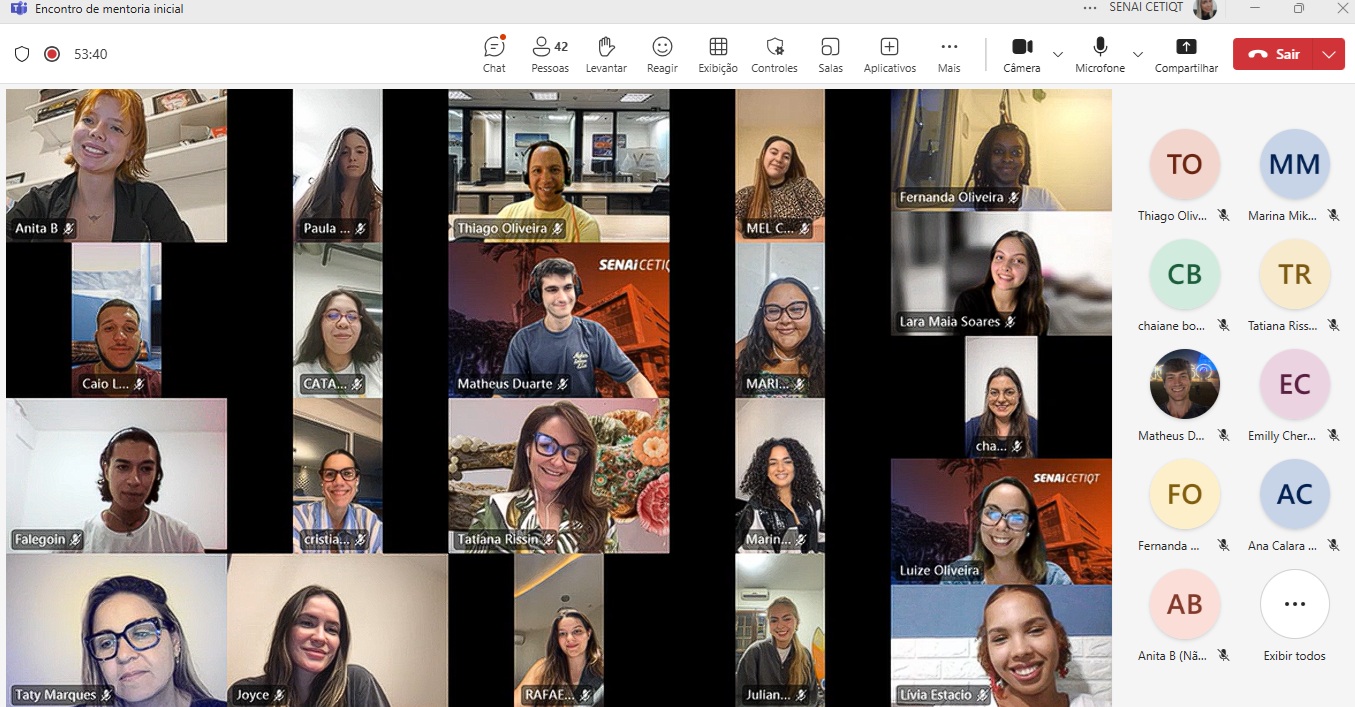This screenshot has height=707, width=1355.
Task: Open the Aplicativos apps menu
Action: [x=889, y=54]
